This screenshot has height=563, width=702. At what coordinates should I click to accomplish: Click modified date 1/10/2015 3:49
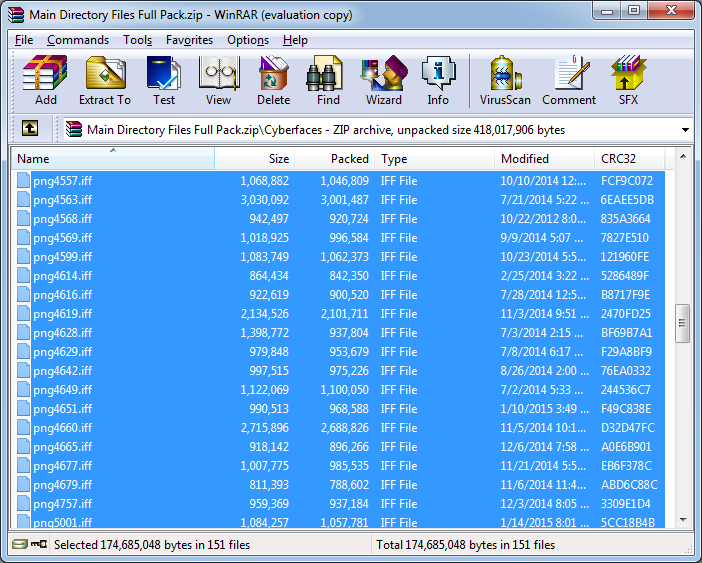(544, 409)
